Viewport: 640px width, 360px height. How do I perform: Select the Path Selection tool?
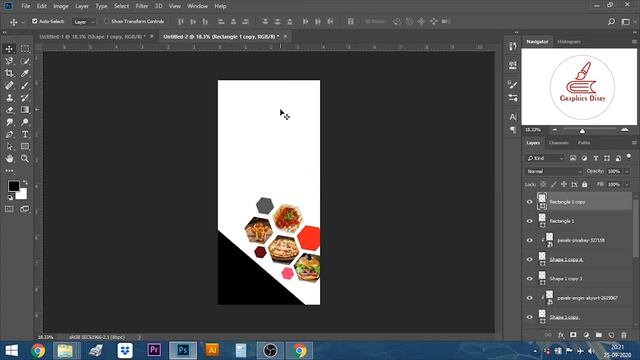(9, 147)
